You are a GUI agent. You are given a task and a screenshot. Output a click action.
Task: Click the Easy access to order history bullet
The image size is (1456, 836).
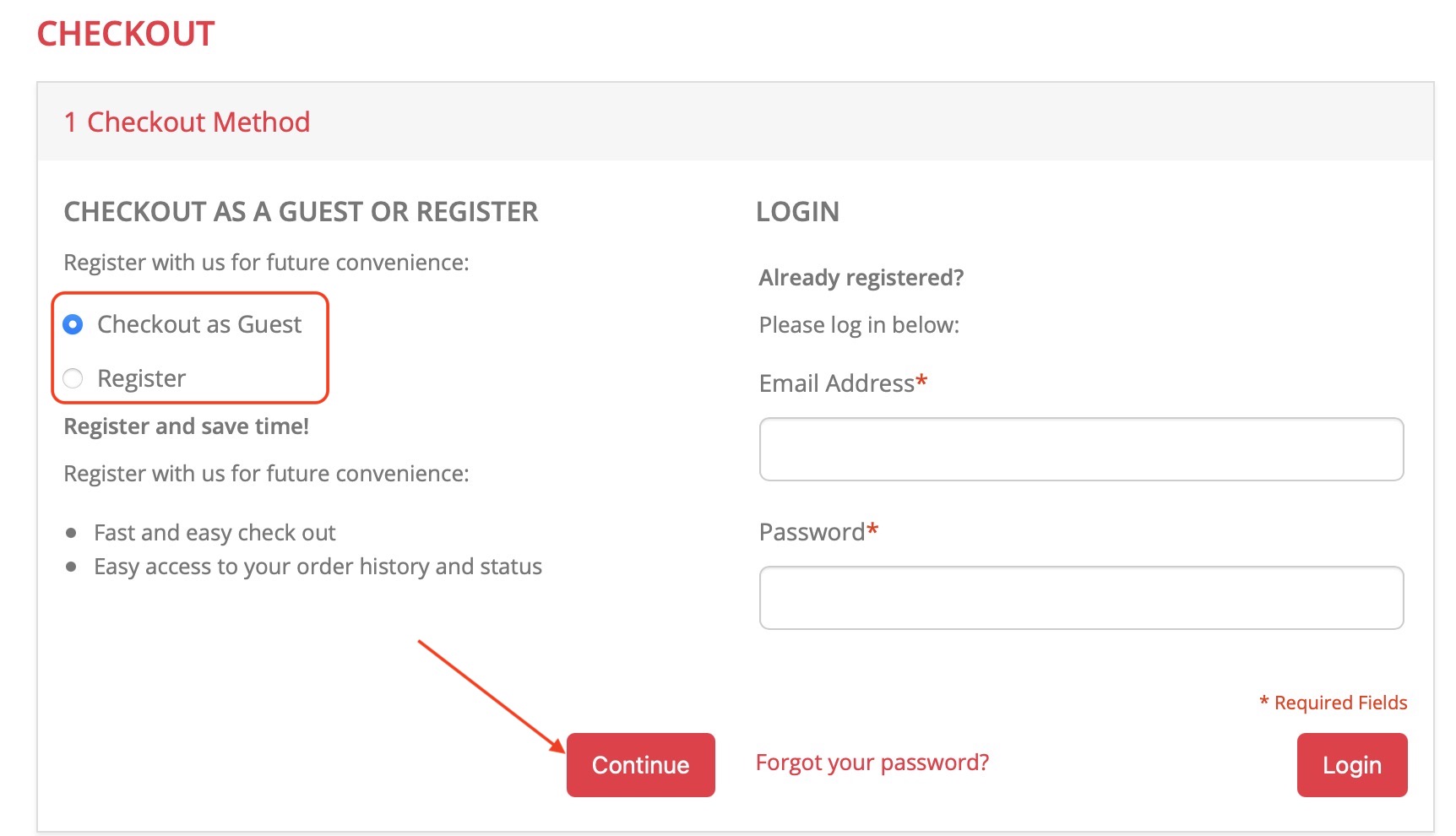pyautogui.click(x=318, y=567)
